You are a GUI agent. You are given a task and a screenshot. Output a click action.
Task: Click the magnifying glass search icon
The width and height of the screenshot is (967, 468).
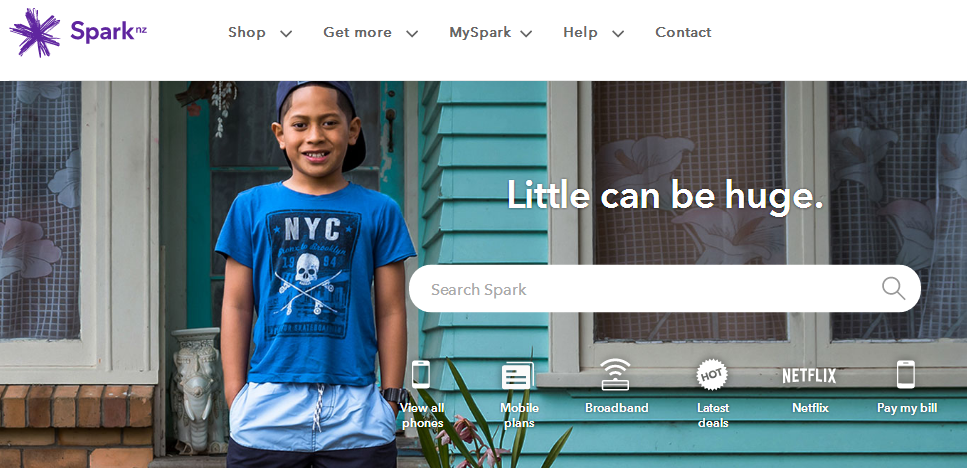893,288
